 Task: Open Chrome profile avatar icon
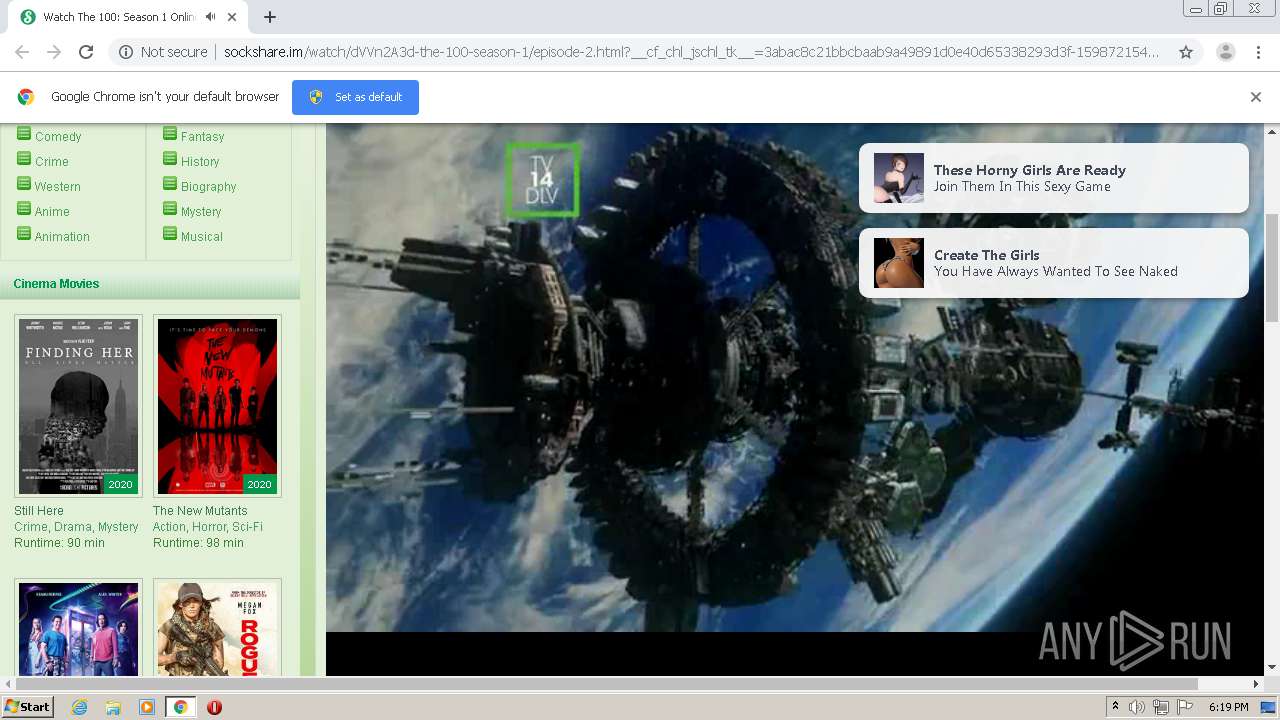click(x=1225, y=52)
